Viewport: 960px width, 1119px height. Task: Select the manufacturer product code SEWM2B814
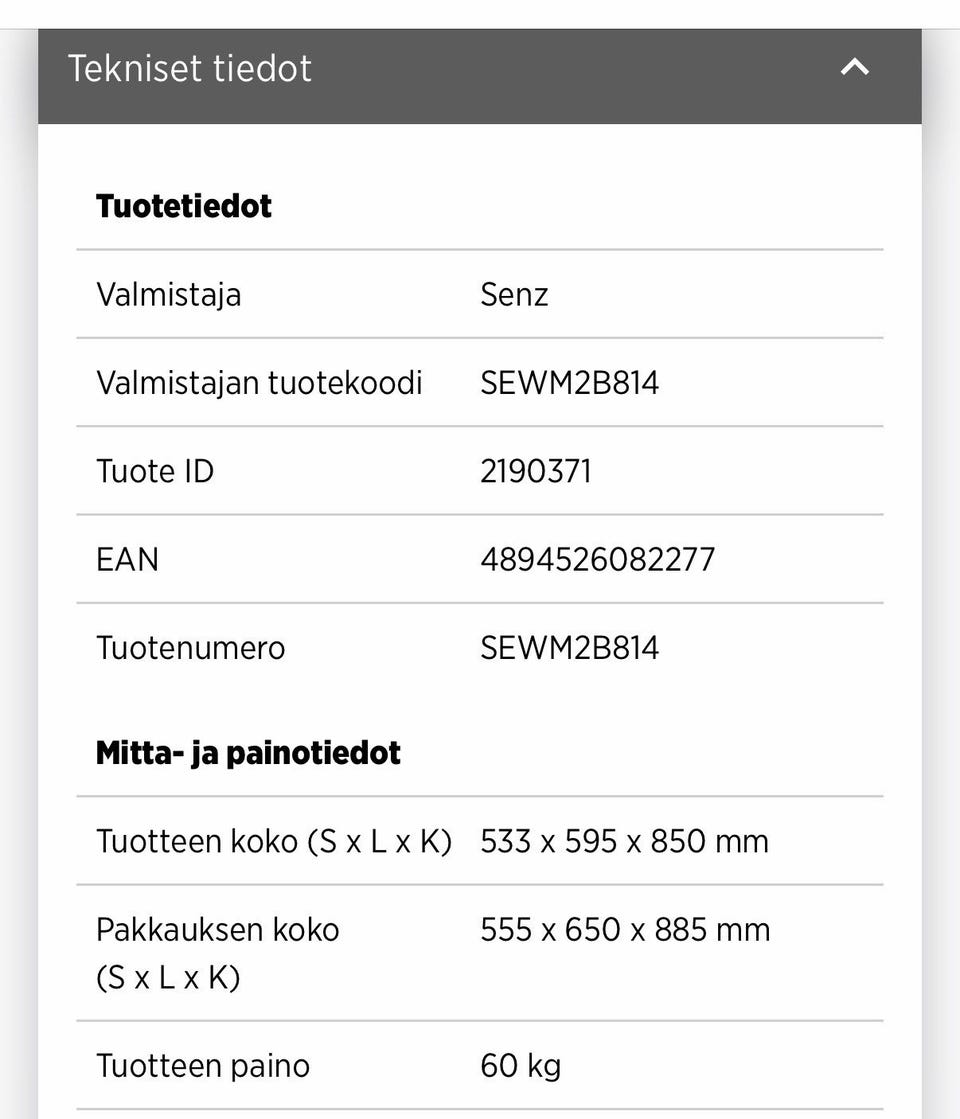click(569, 383)
